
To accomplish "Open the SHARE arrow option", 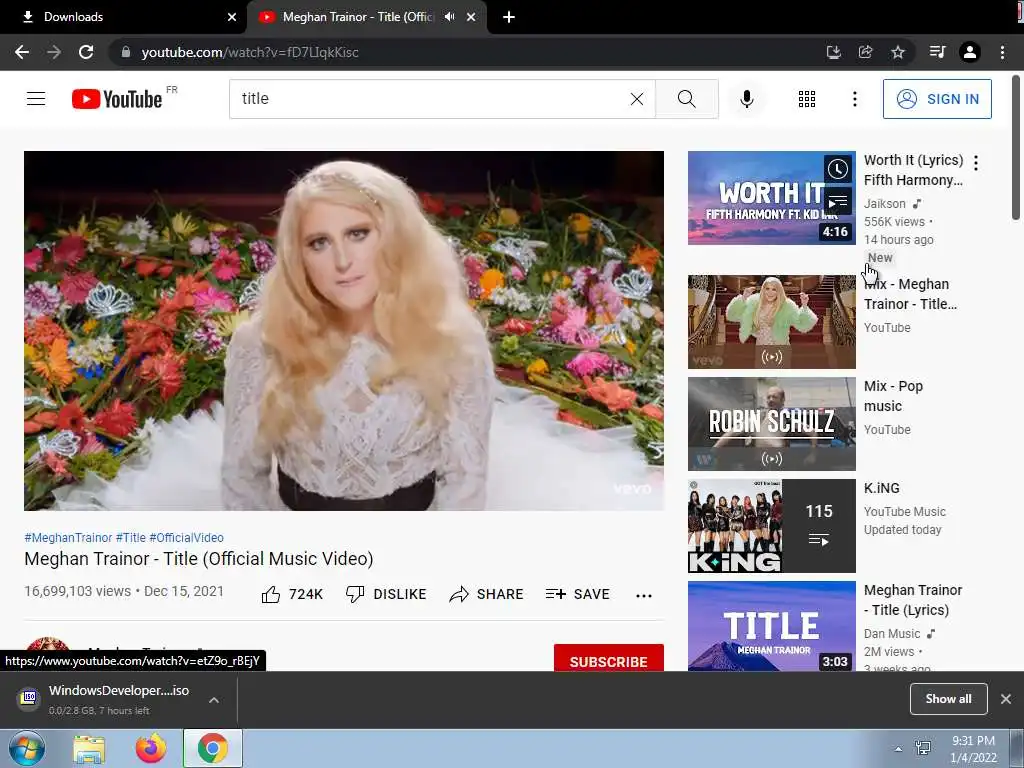I will [487, 594].
